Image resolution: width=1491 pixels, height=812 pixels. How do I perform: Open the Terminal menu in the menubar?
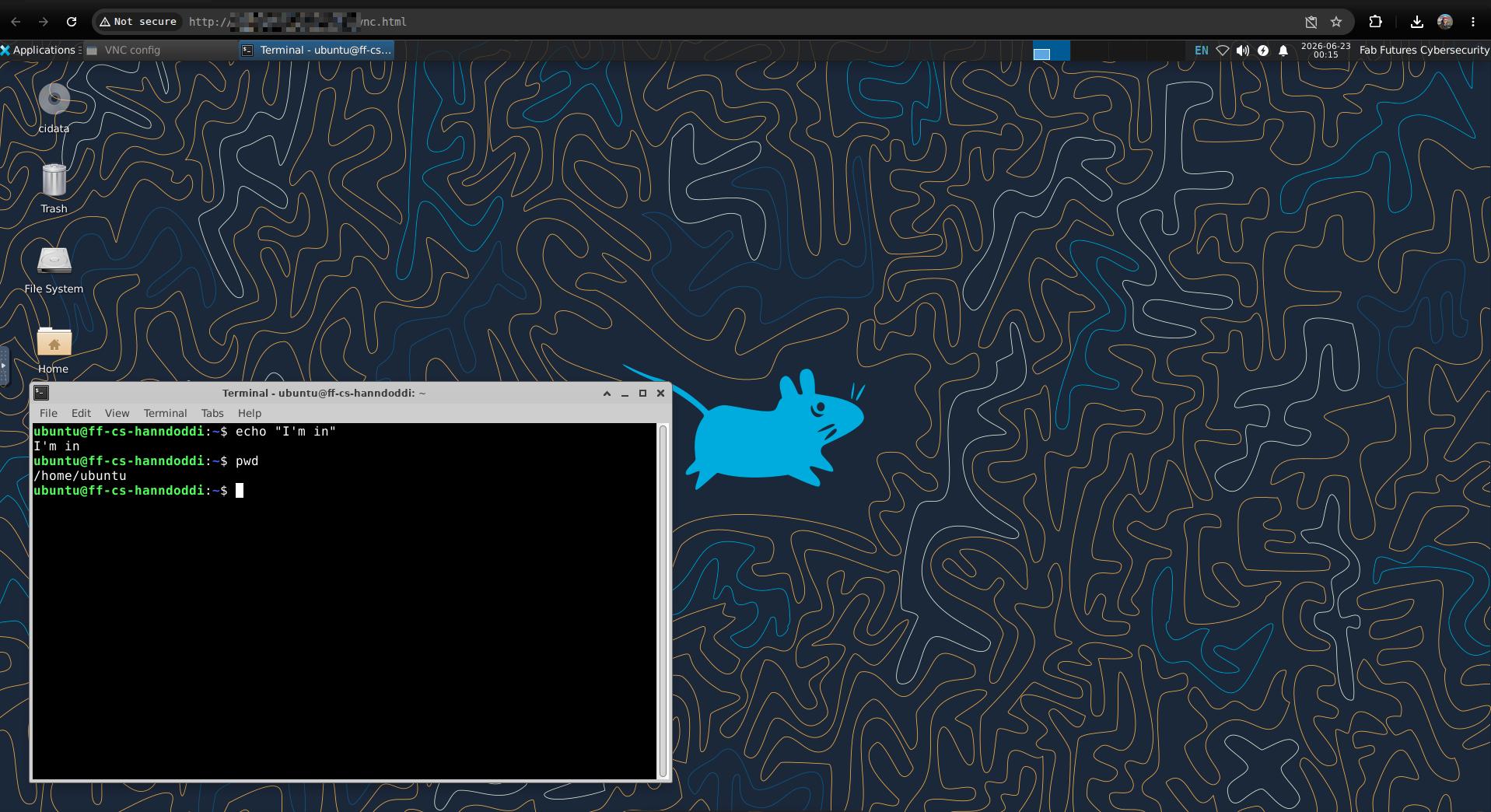click(165, 413)
